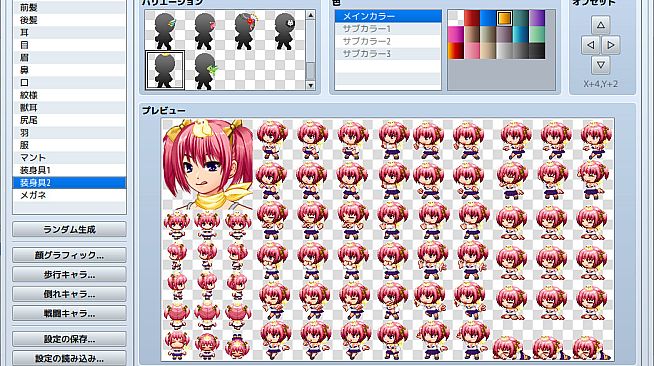Open the 戦闘キャラ... export button

pos(69,313)
